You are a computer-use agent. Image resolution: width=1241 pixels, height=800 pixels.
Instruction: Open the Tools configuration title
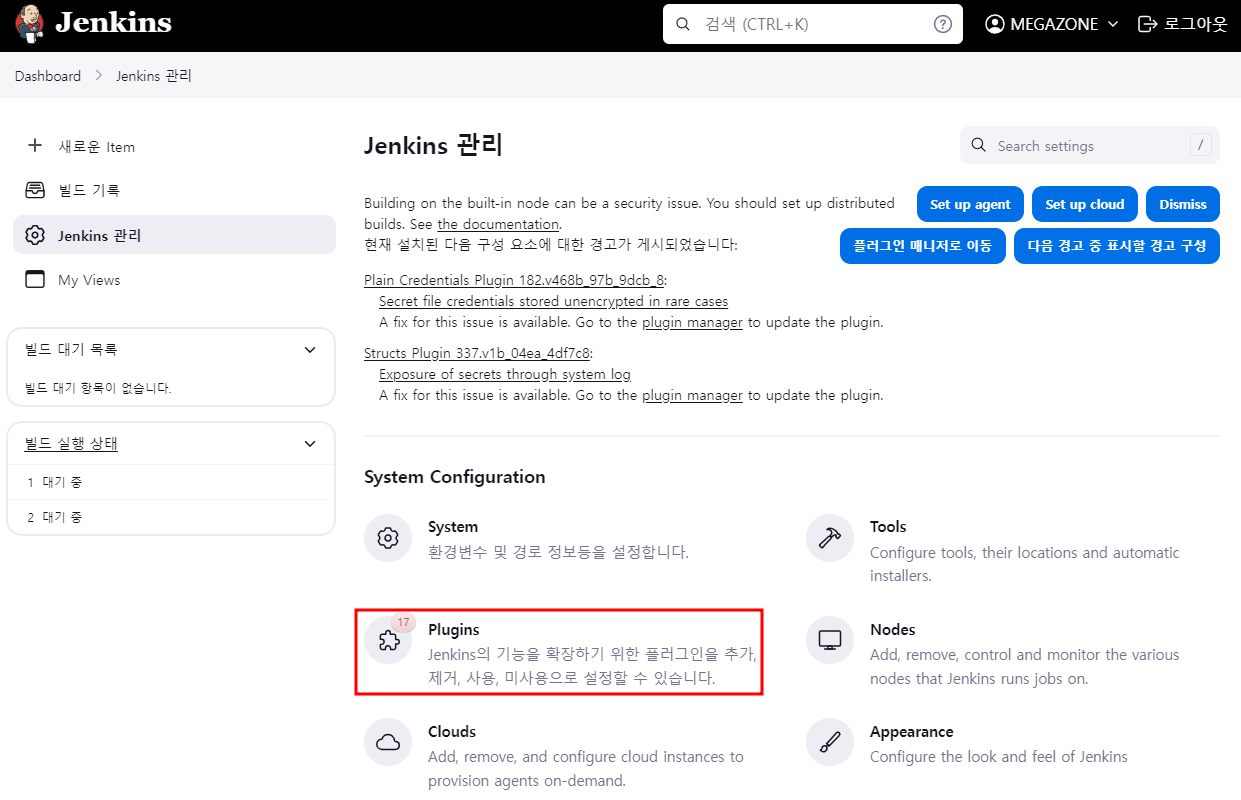coord(888,527)
